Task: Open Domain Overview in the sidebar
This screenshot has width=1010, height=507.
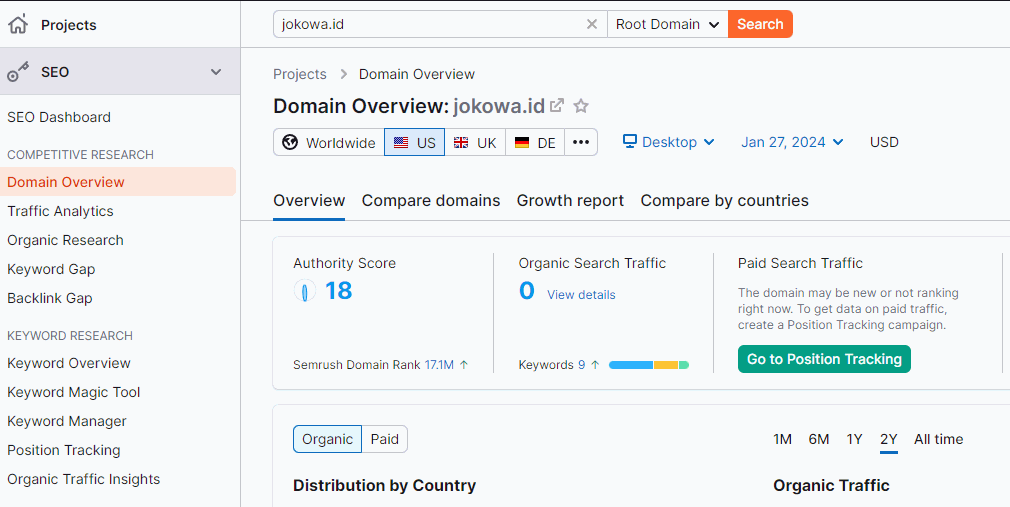Action: 118,182
